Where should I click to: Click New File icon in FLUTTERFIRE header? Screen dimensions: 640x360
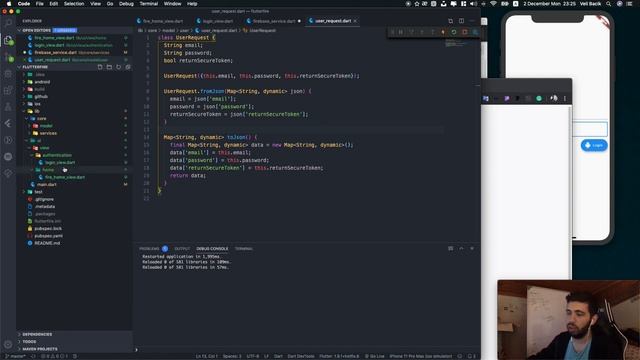point(100,67)
